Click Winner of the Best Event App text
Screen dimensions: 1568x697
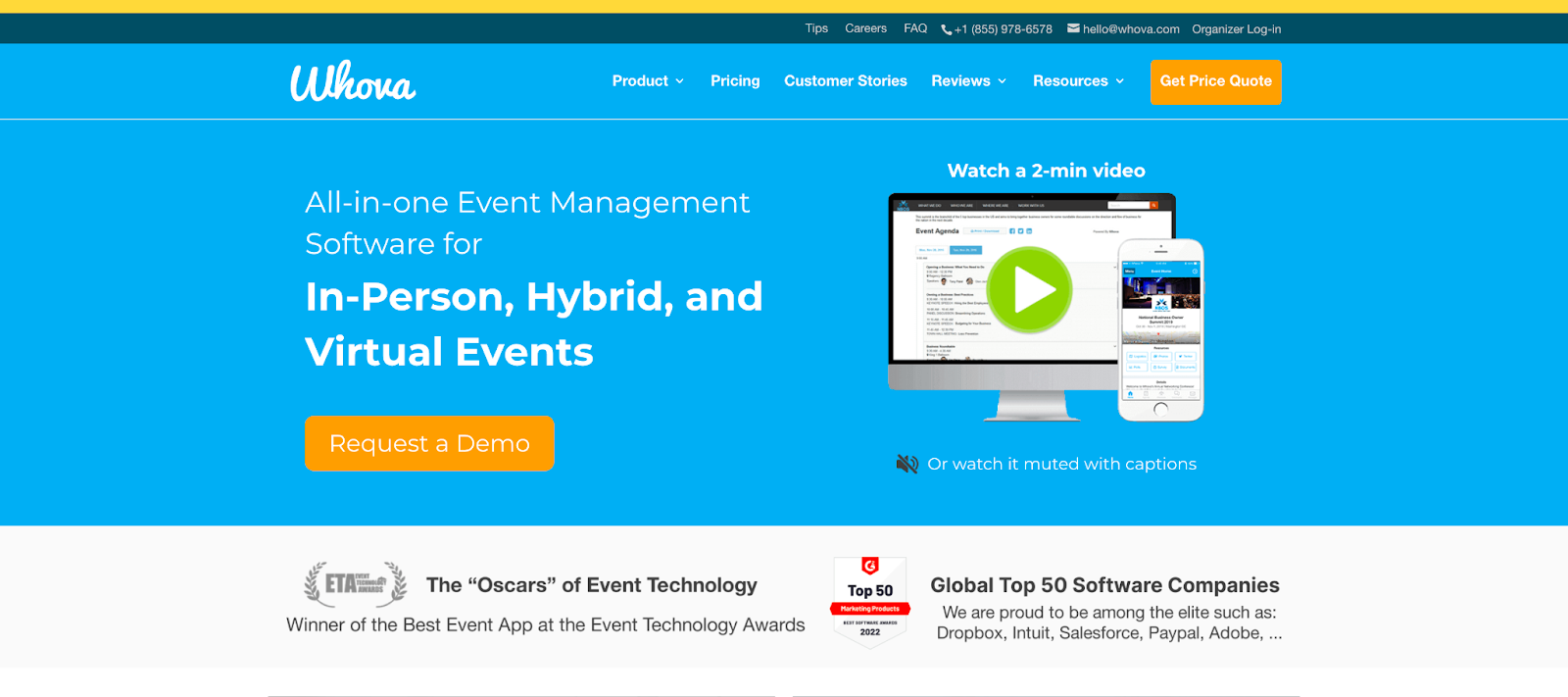[546, 624]
